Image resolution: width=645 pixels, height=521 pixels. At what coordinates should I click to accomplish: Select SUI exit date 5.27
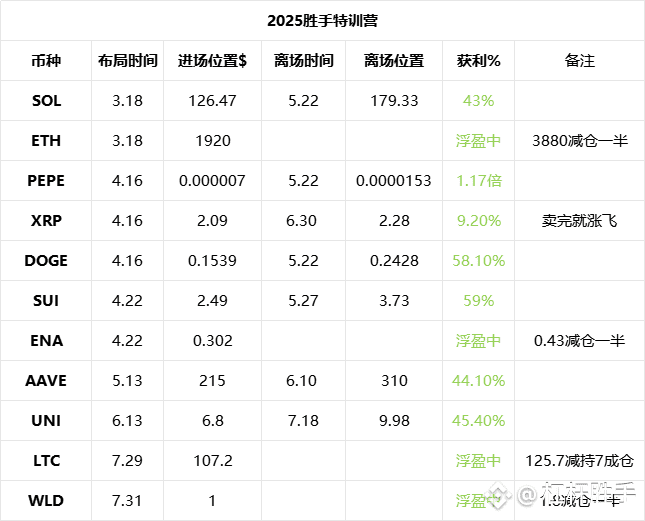[x=304, y=301]
